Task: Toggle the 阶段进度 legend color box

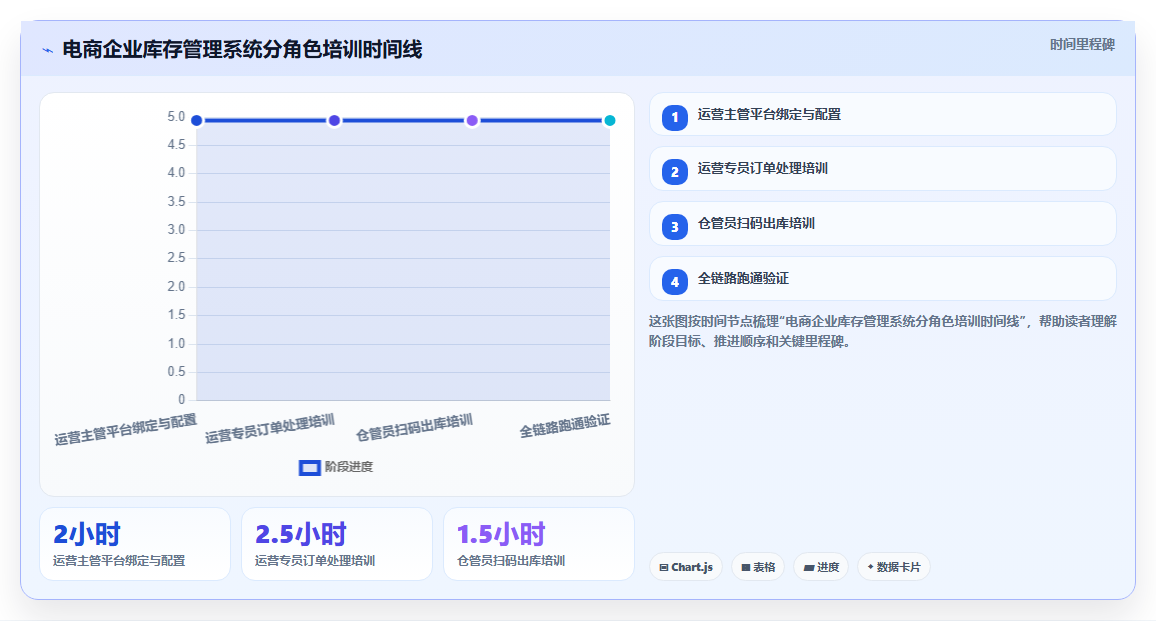Action: [x=310, y=468]
